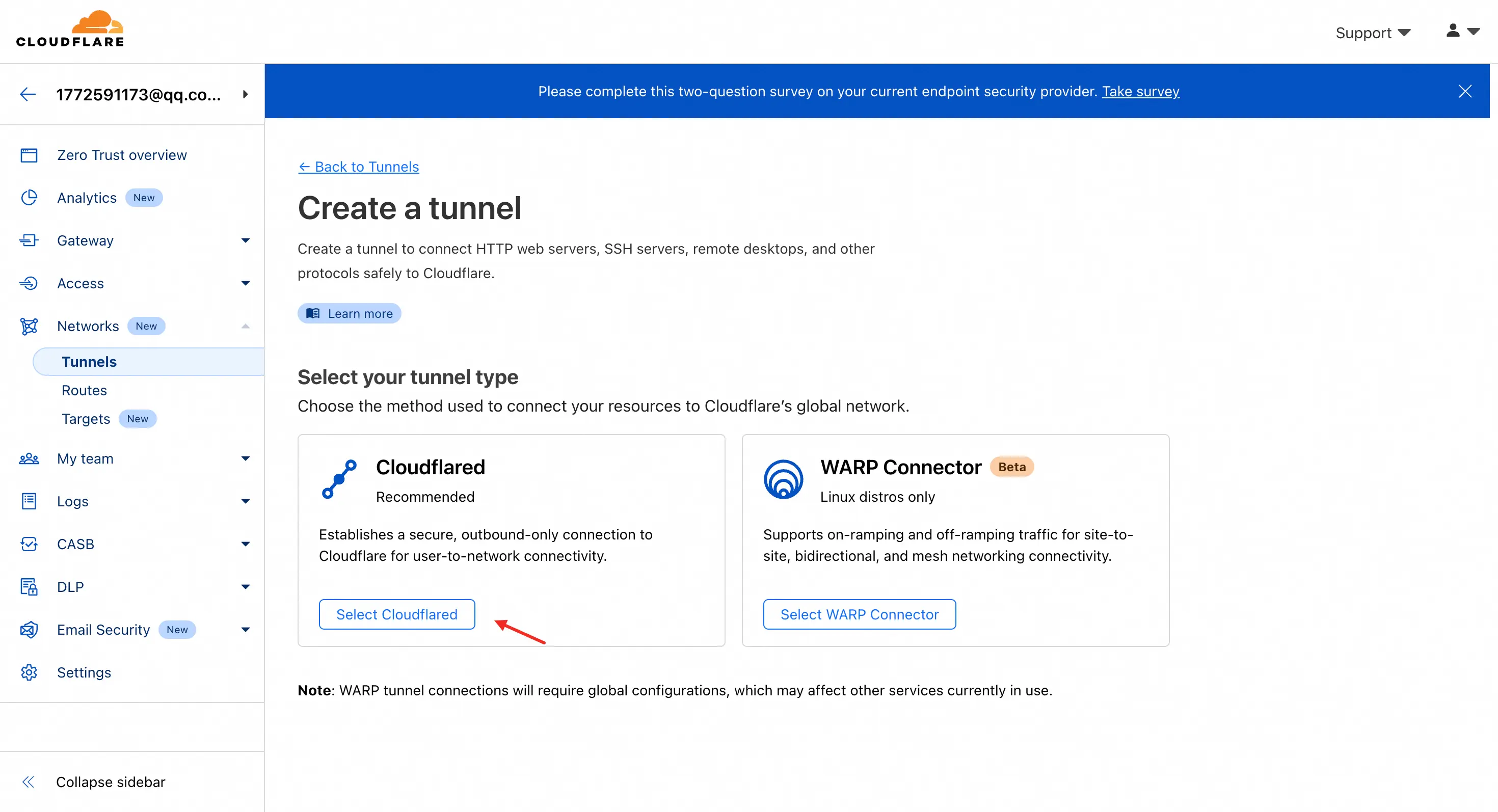Click the Cloudflare logo

click(70, 29)
